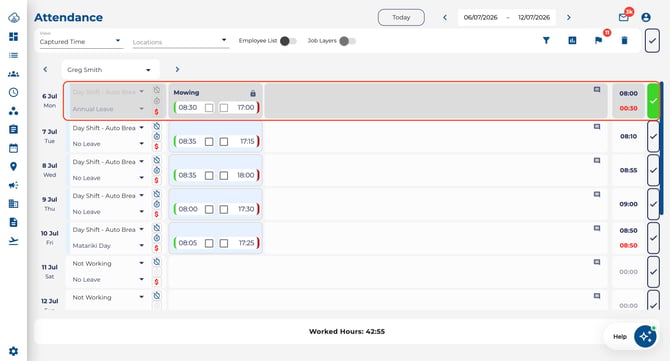Open the comment icon on 7 Jul row
The image size is (670, 361).
pos(597,127)
